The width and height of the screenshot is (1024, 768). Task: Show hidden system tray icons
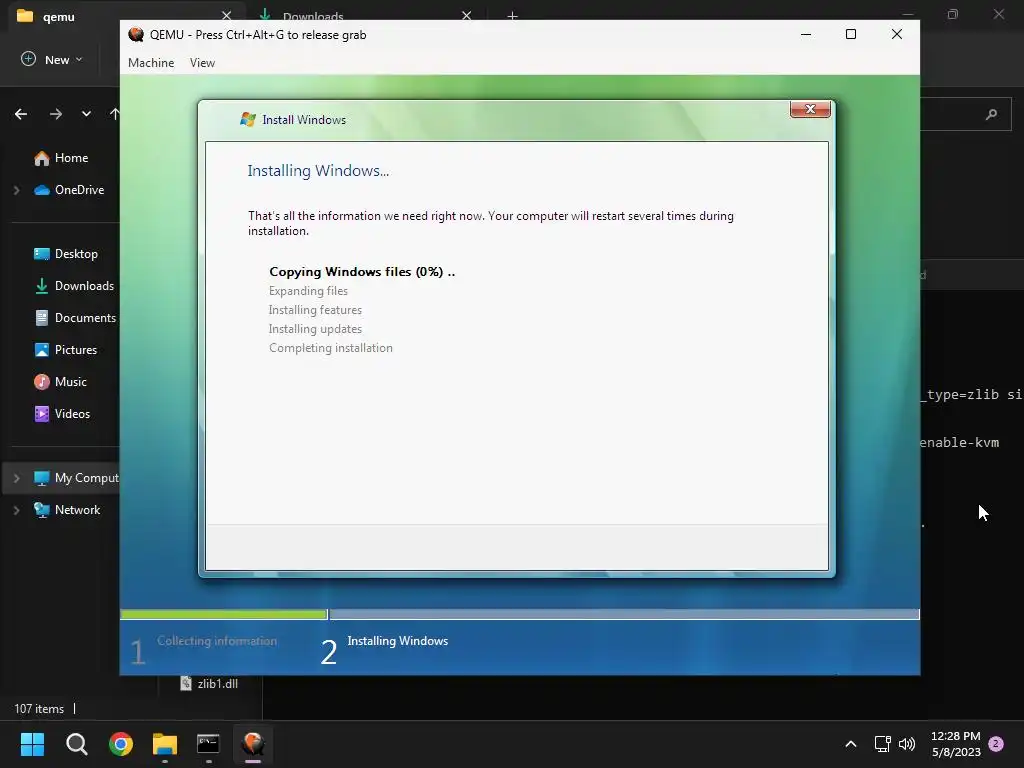click(850, 744)
